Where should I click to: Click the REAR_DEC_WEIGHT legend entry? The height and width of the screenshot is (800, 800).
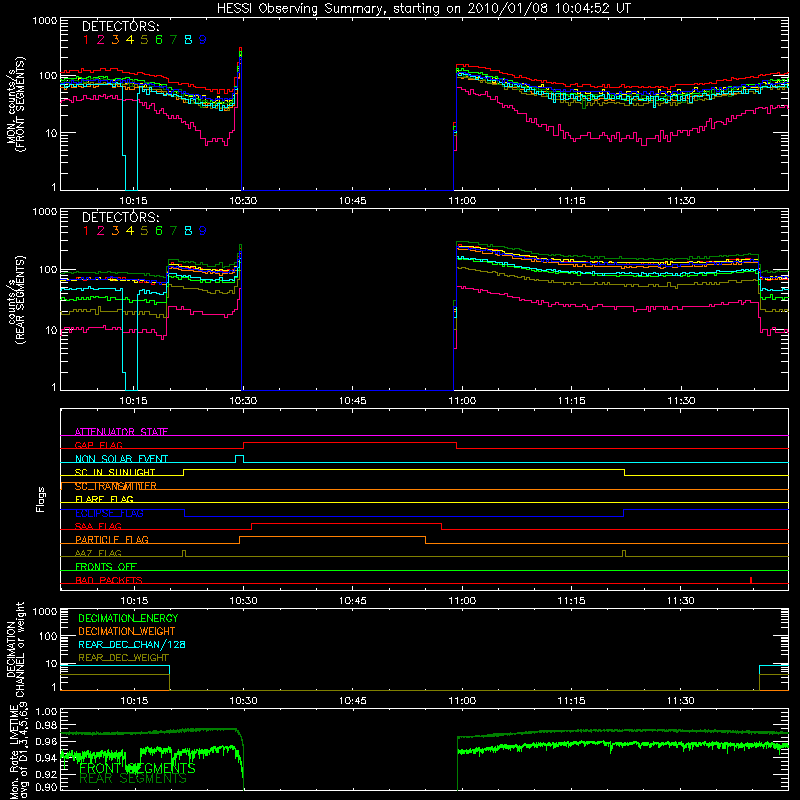[x=123, y=658]
